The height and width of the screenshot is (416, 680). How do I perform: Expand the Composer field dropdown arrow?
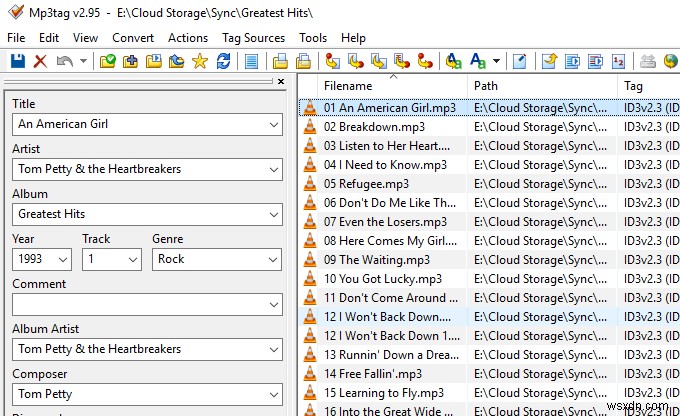[274, 395]
